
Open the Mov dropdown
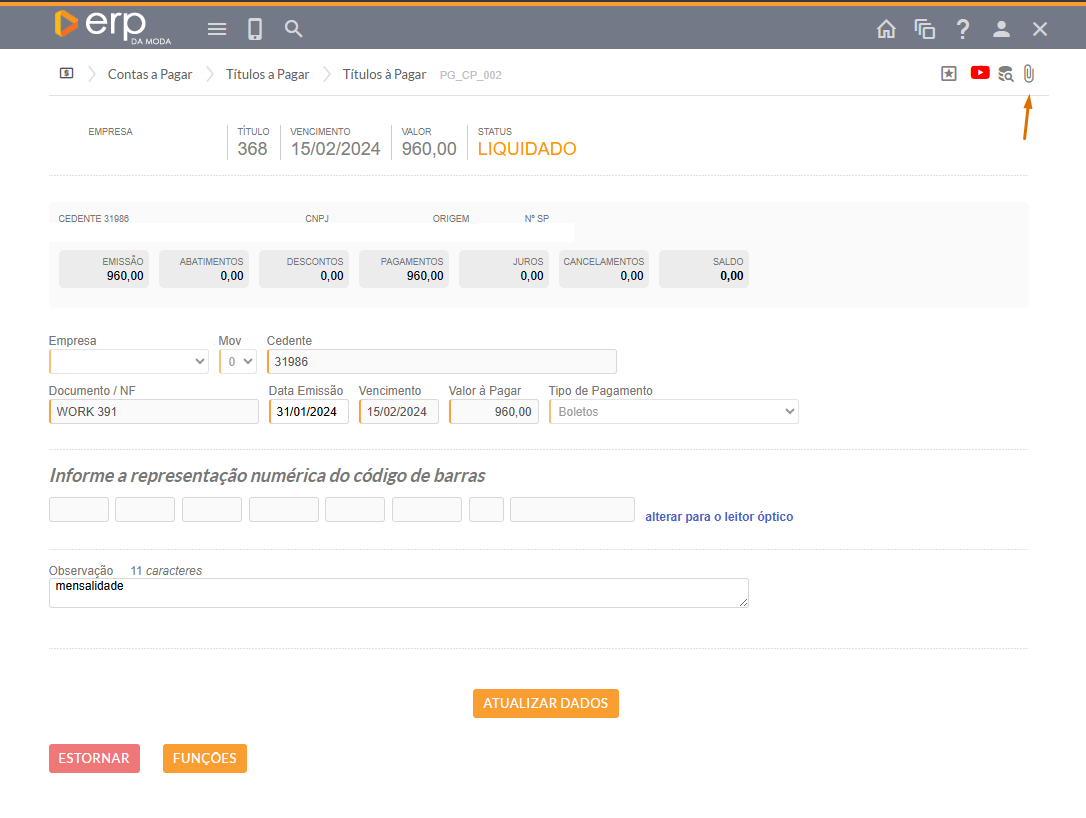(238, 361)
